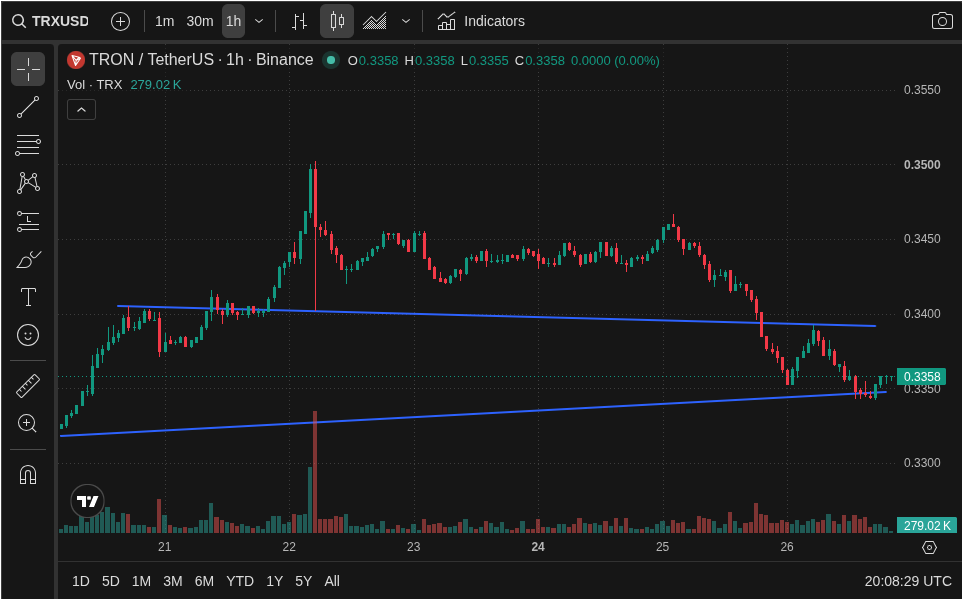This screenshot has height=599, width=962.
Task: Click the 0.3500 price axis label
Action: coord(922,165)
